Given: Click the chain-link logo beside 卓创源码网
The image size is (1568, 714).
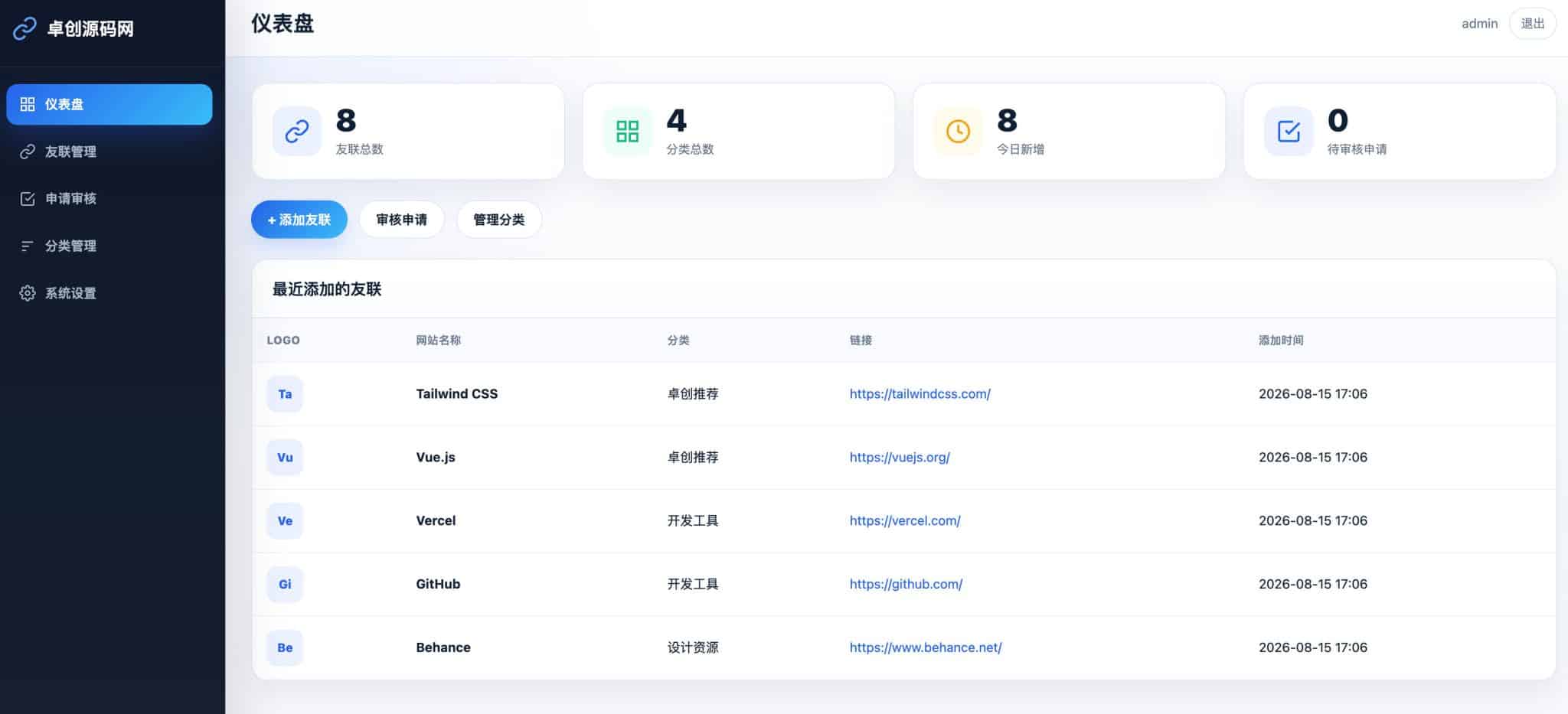Looking at the screenshot, I should (x=24, y=28).
